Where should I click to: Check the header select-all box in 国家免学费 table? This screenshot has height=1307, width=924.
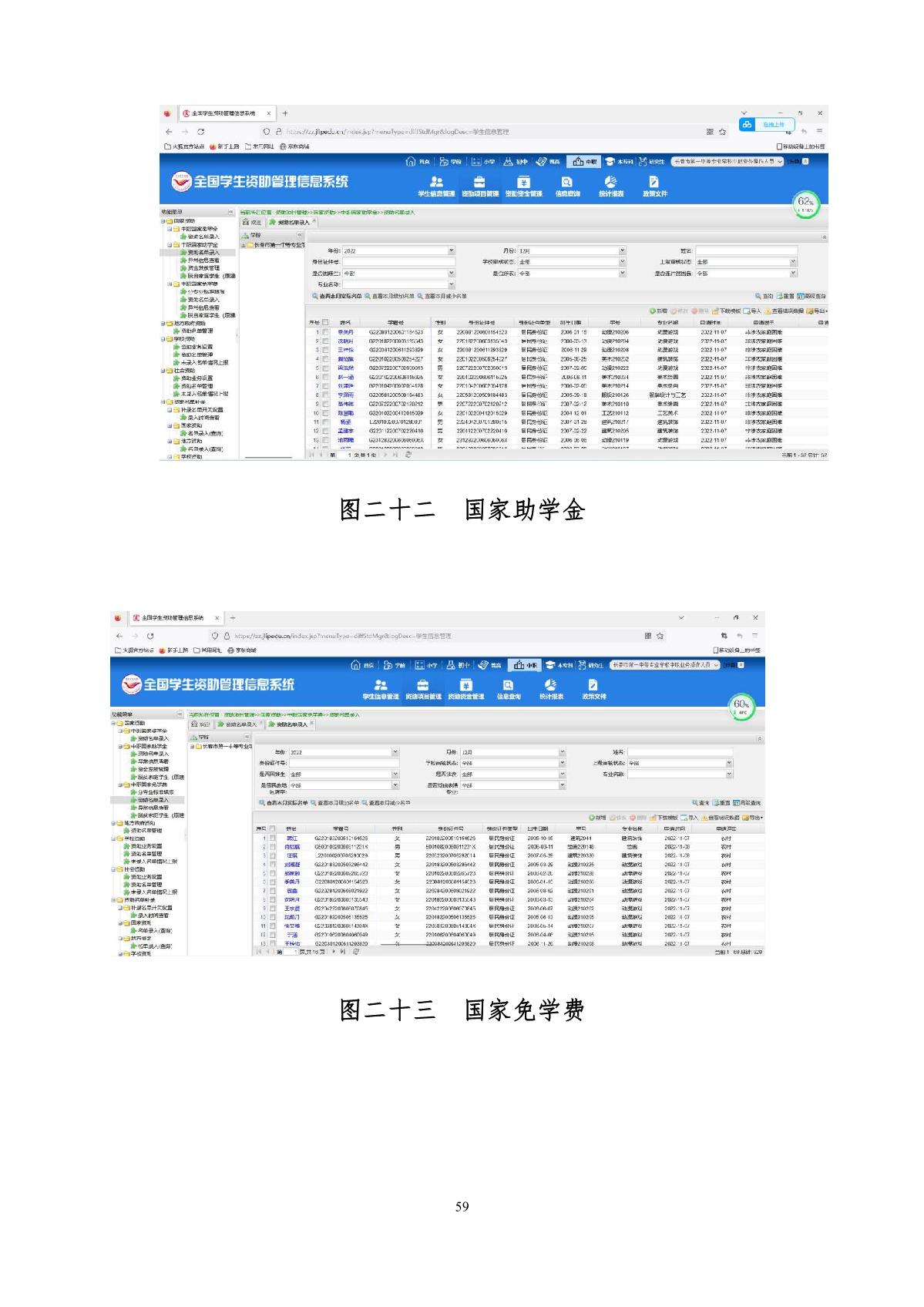tap(272, 828)
